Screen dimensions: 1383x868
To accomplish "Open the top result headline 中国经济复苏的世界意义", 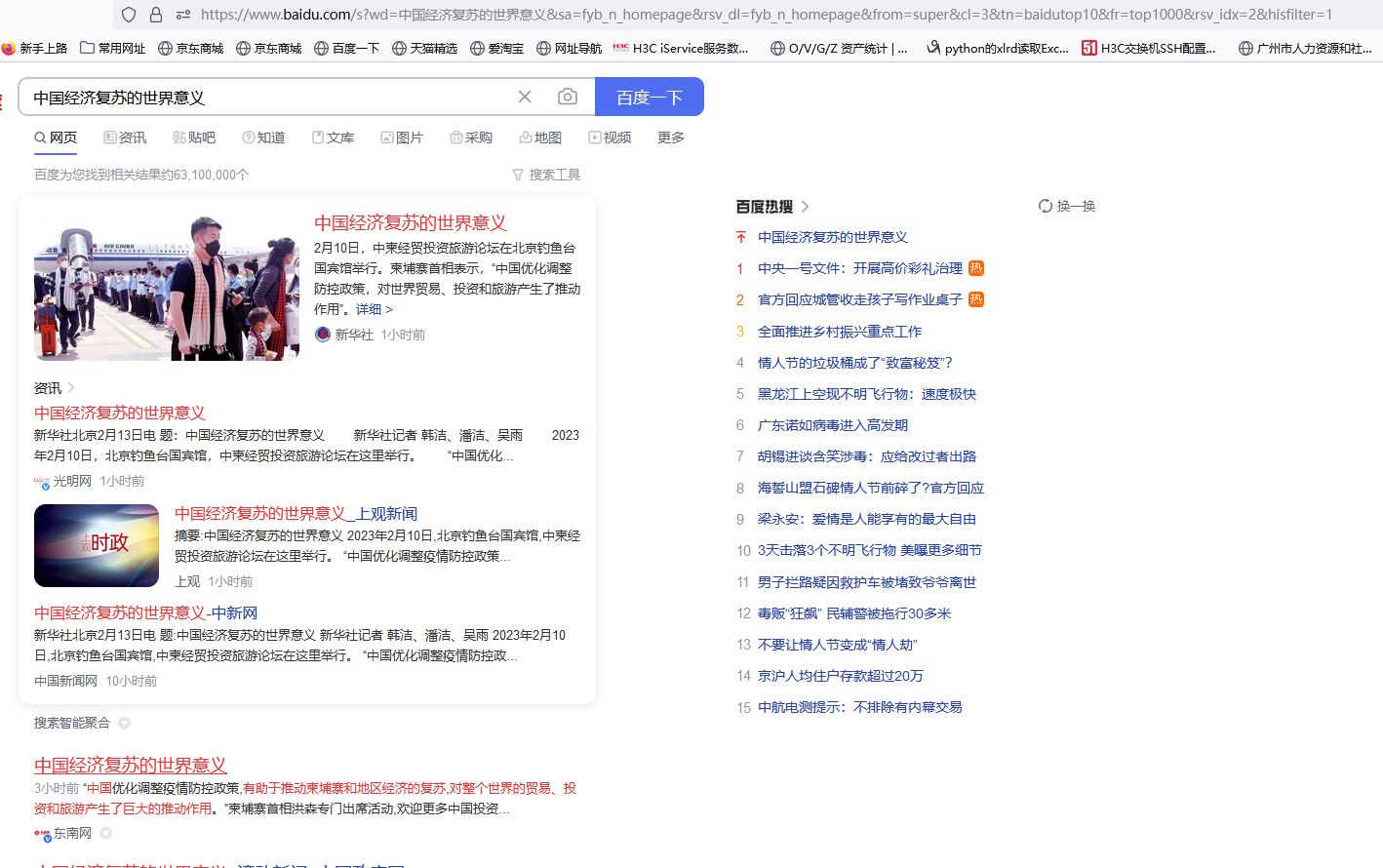I will (411, 223).
